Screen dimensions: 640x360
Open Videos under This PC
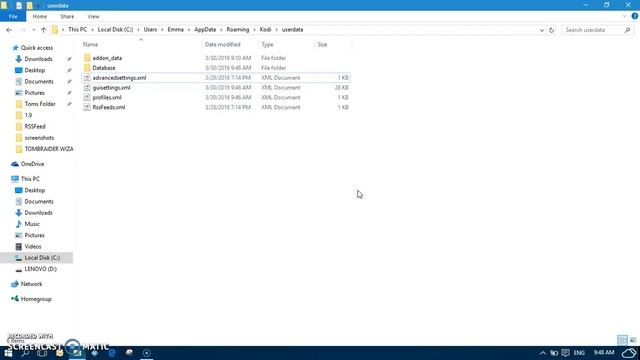click(x=33, y=247)
